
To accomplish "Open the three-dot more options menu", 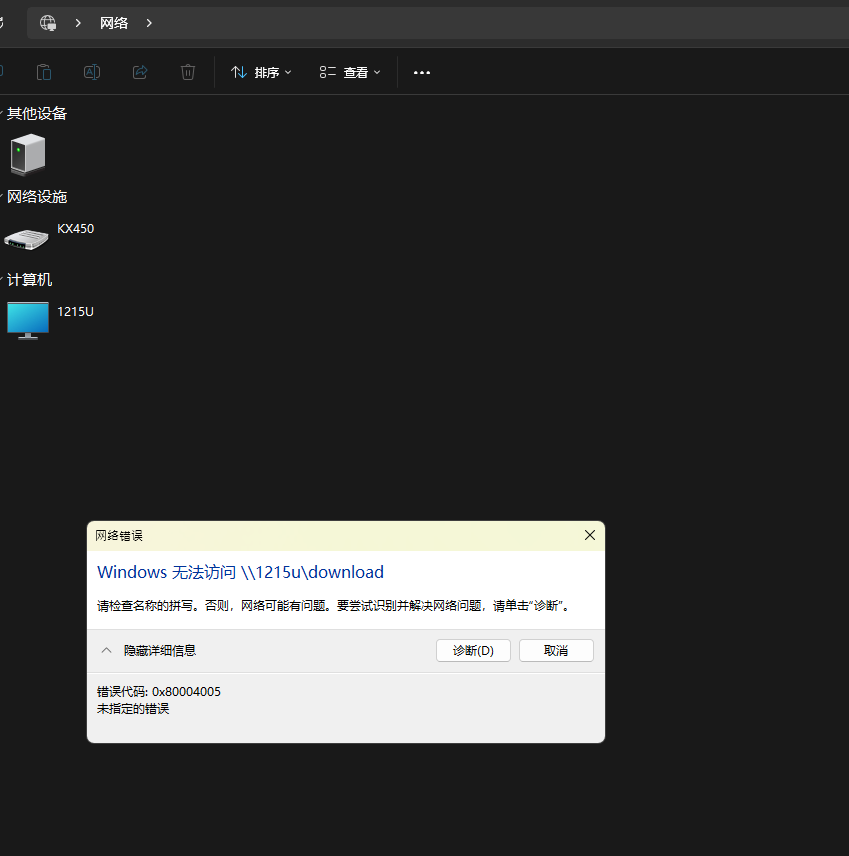I will tap(421, 72).
